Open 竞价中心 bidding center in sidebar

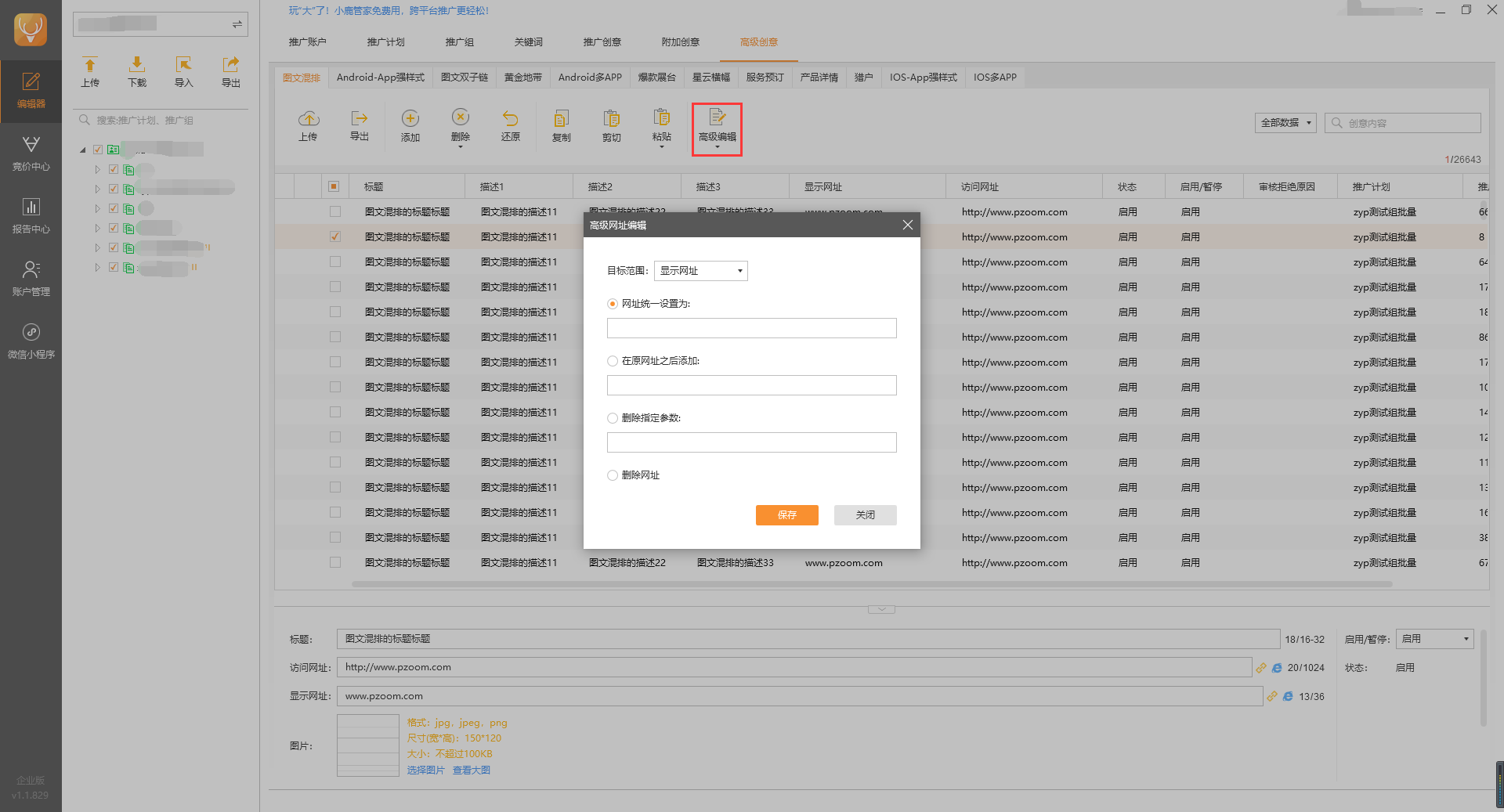(x=31, y=153)
